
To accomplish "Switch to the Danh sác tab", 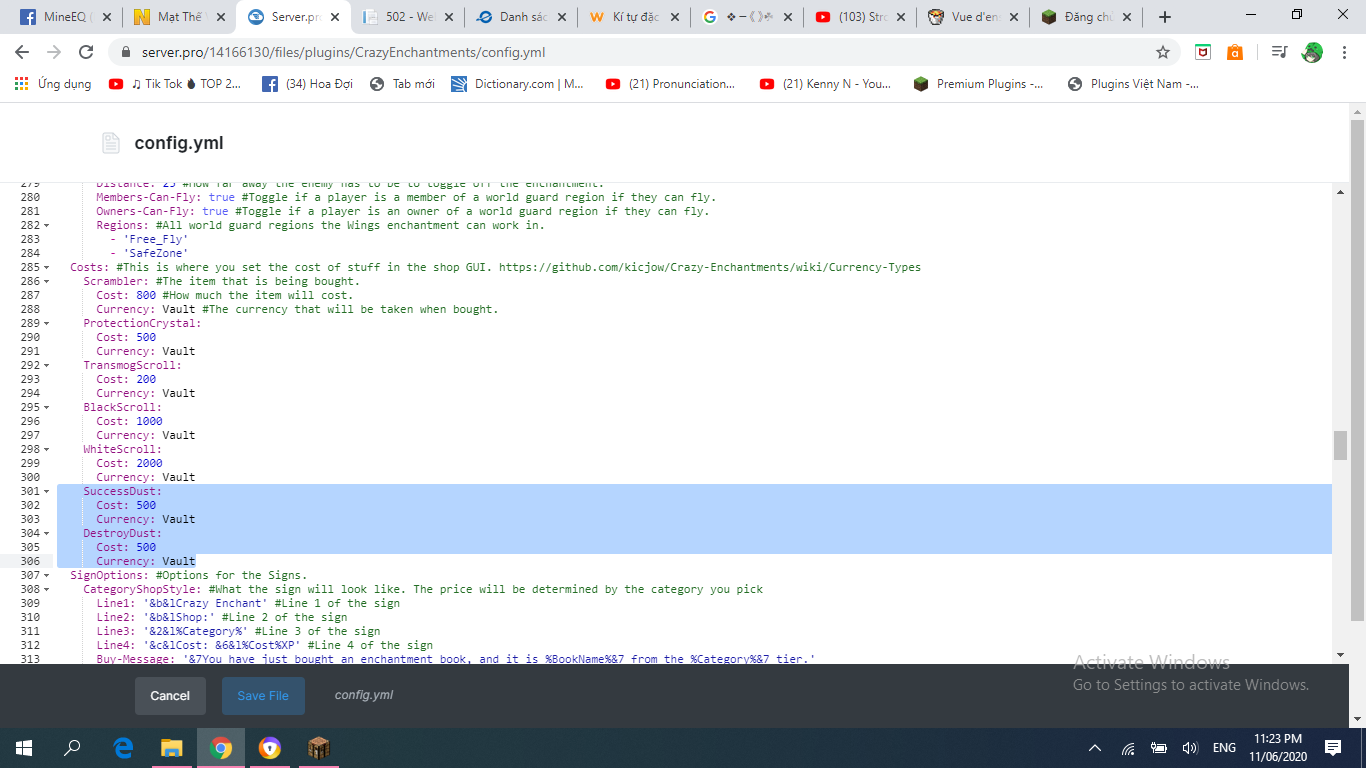I will pyautogui.click(x=522, y=17).
